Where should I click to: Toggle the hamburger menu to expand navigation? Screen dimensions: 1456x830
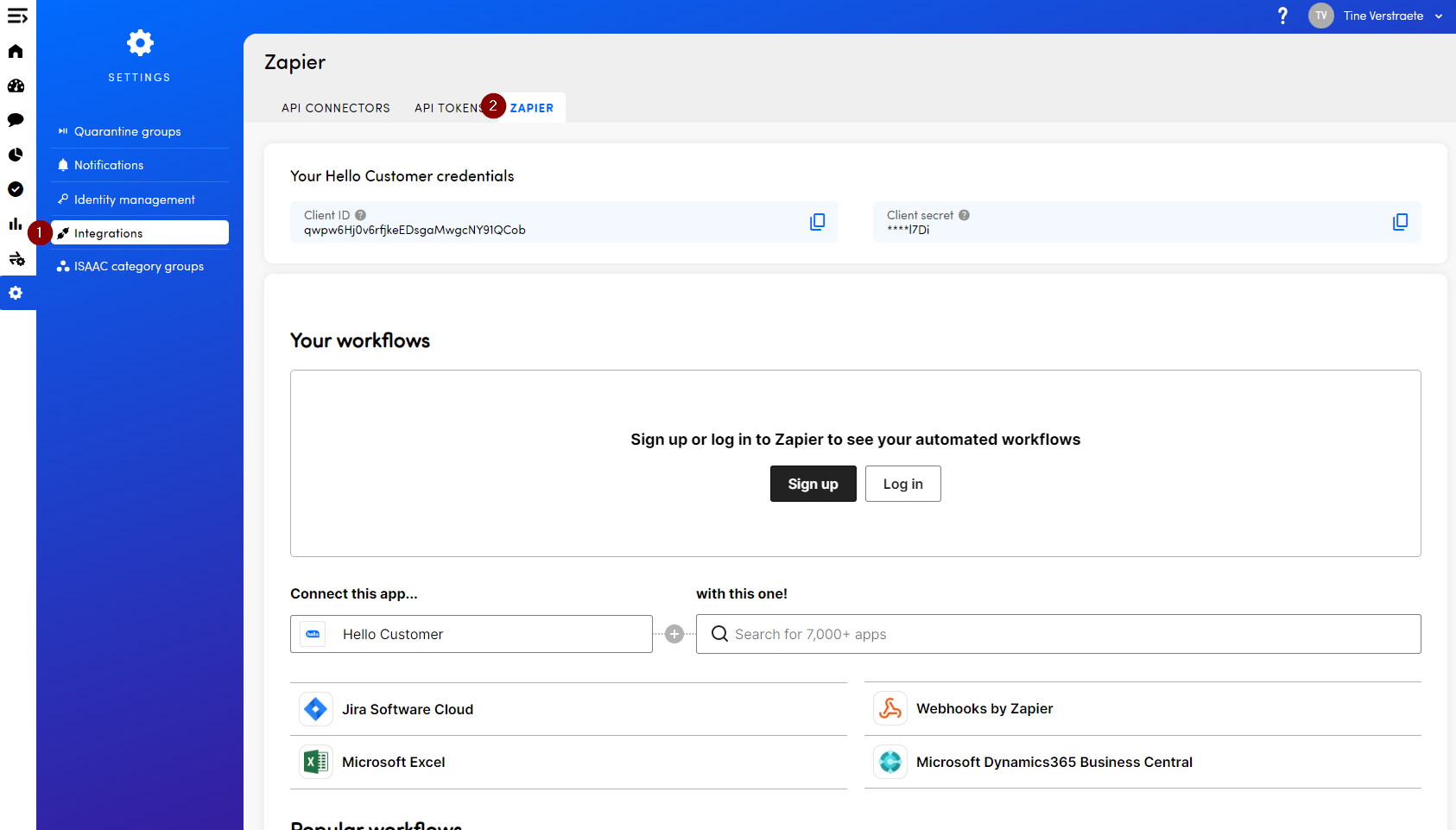pyautogui.click(x=17, y=16)
